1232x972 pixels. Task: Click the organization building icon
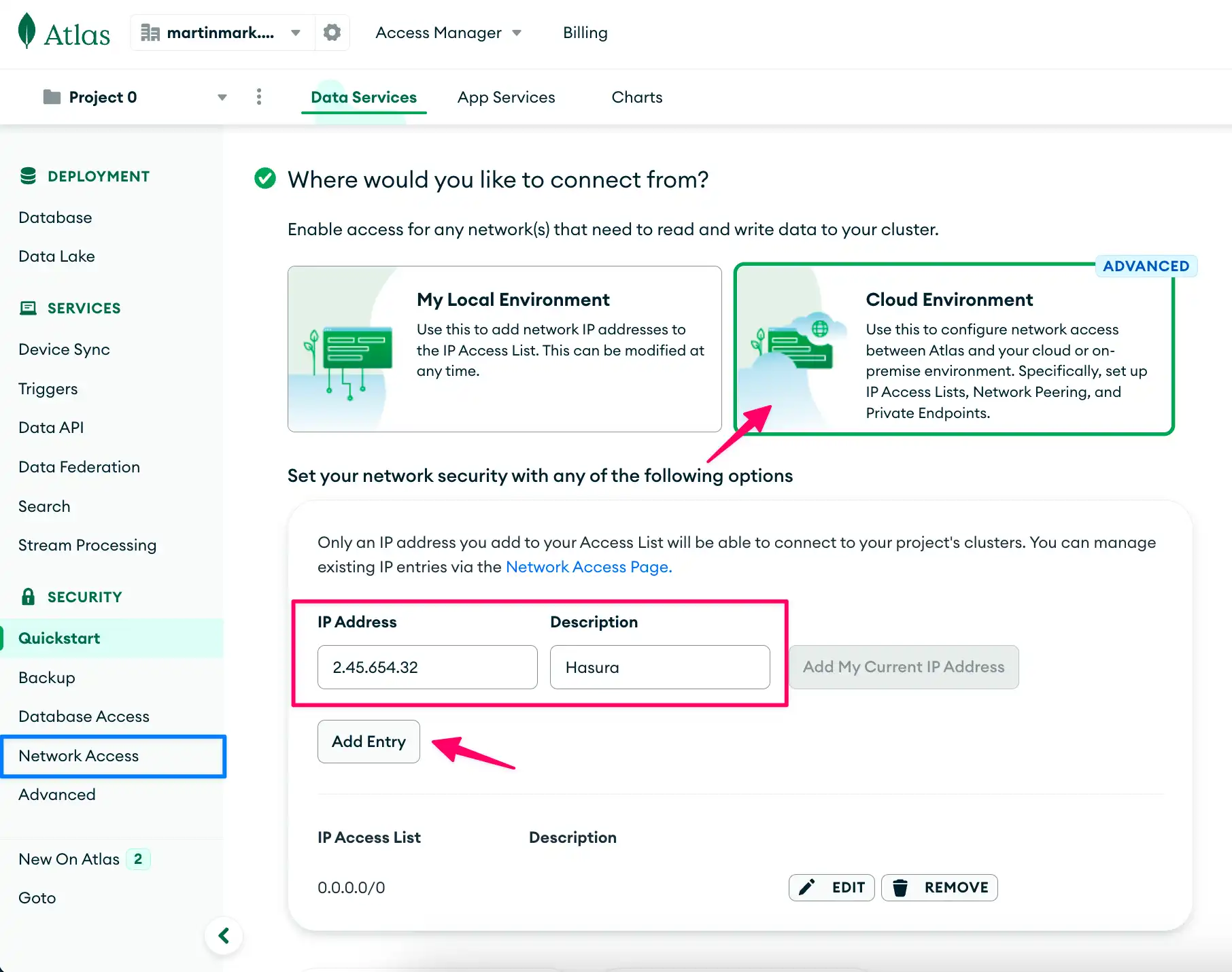[x=150, y=32]
